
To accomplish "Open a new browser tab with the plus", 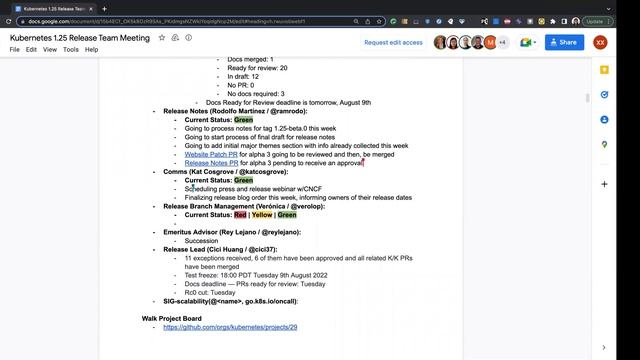I will point(104,9).
